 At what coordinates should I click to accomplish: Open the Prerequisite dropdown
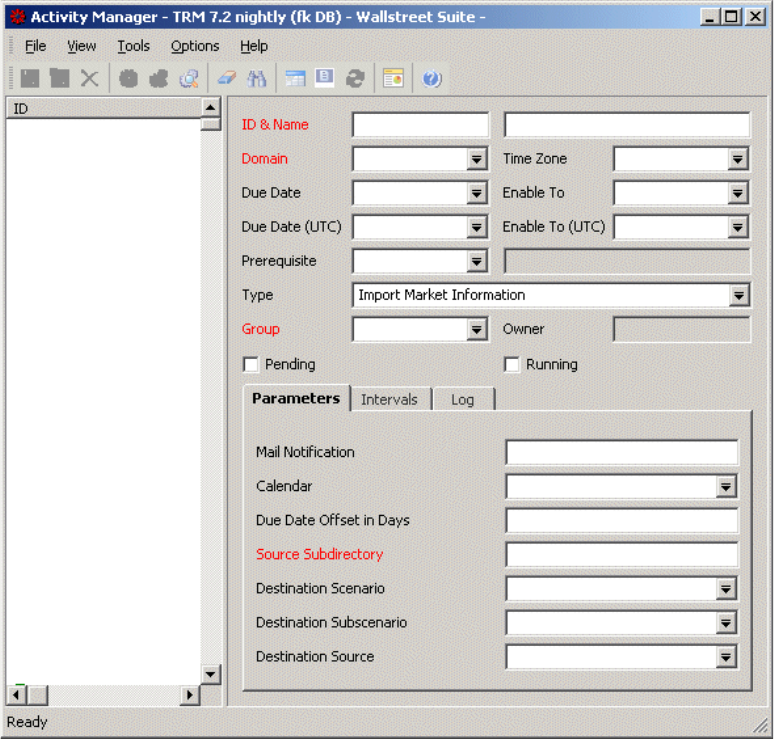click(476, 261)
